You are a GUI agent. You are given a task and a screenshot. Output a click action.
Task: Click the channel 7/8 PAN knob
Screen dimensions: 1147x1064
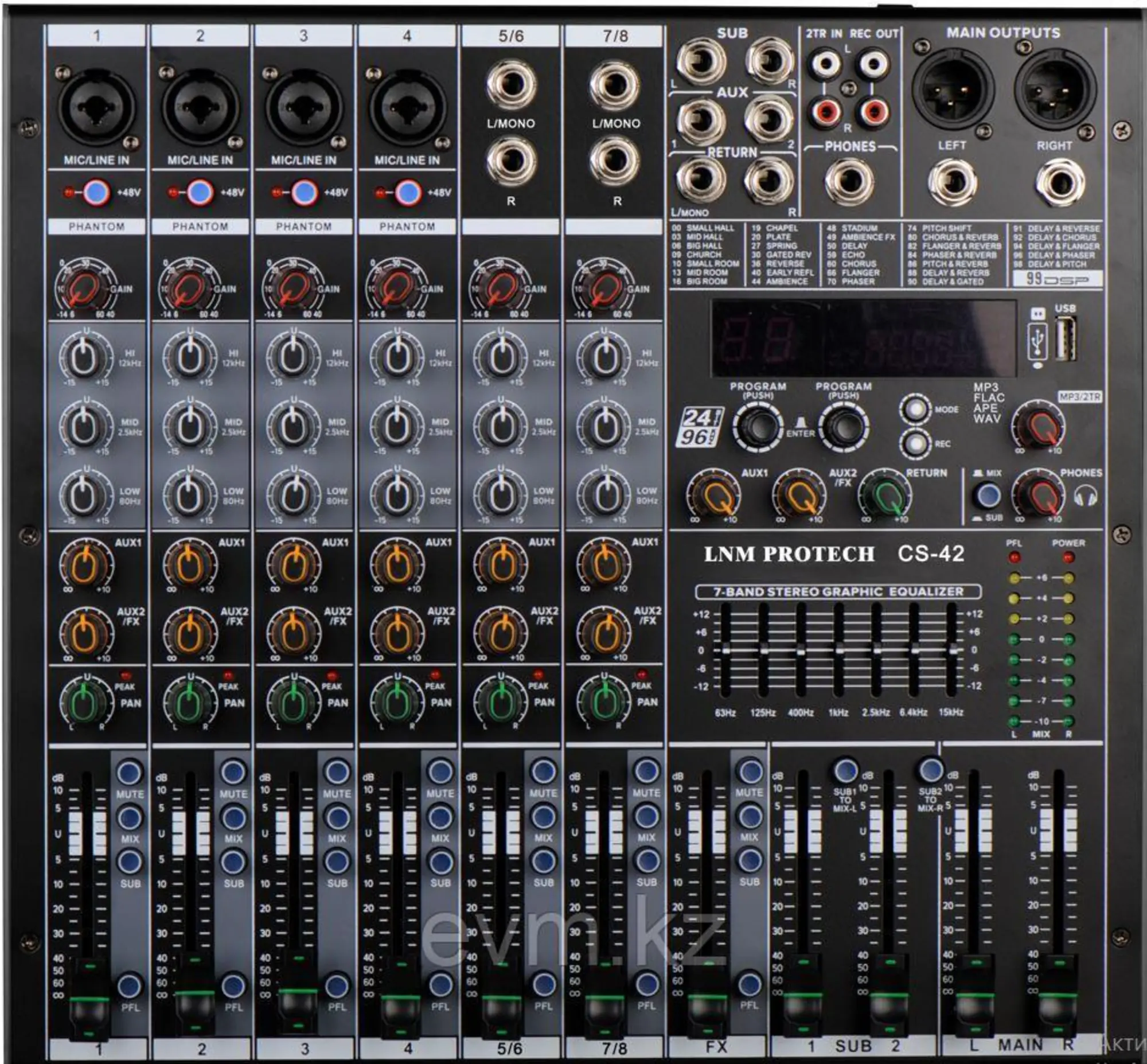(603, 703)
